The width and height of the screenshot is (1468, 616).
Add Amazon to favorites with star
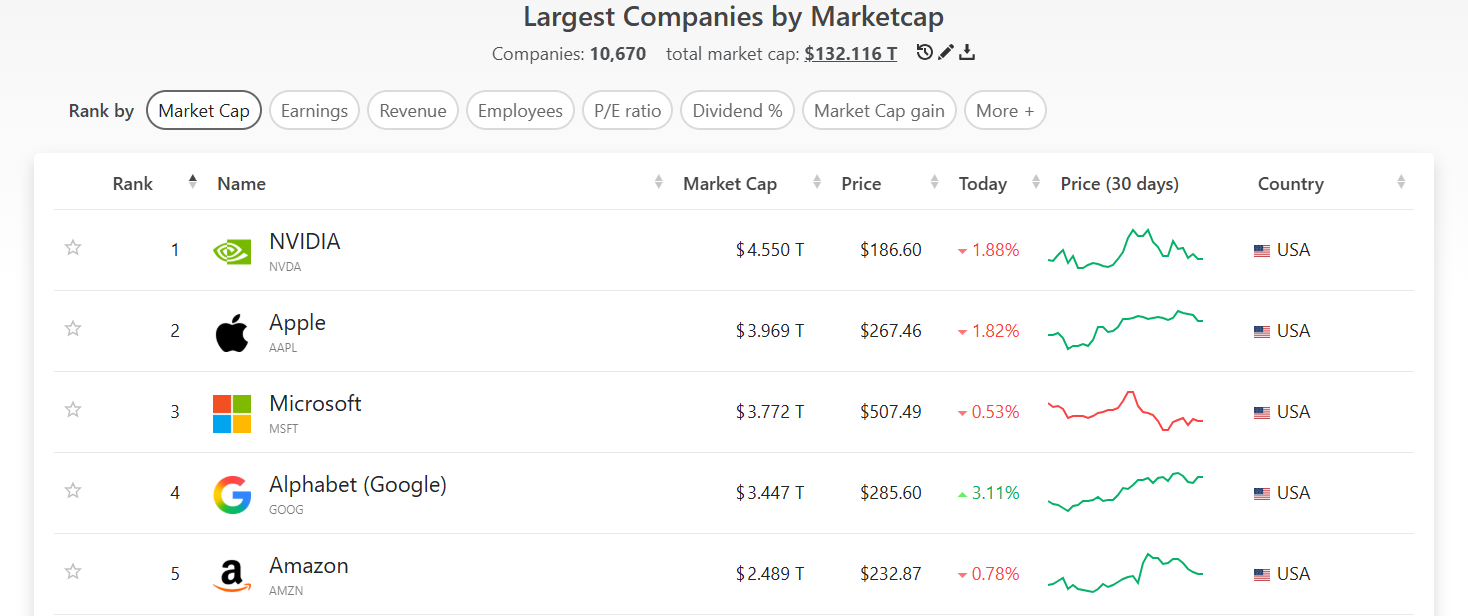pos(73,572)
